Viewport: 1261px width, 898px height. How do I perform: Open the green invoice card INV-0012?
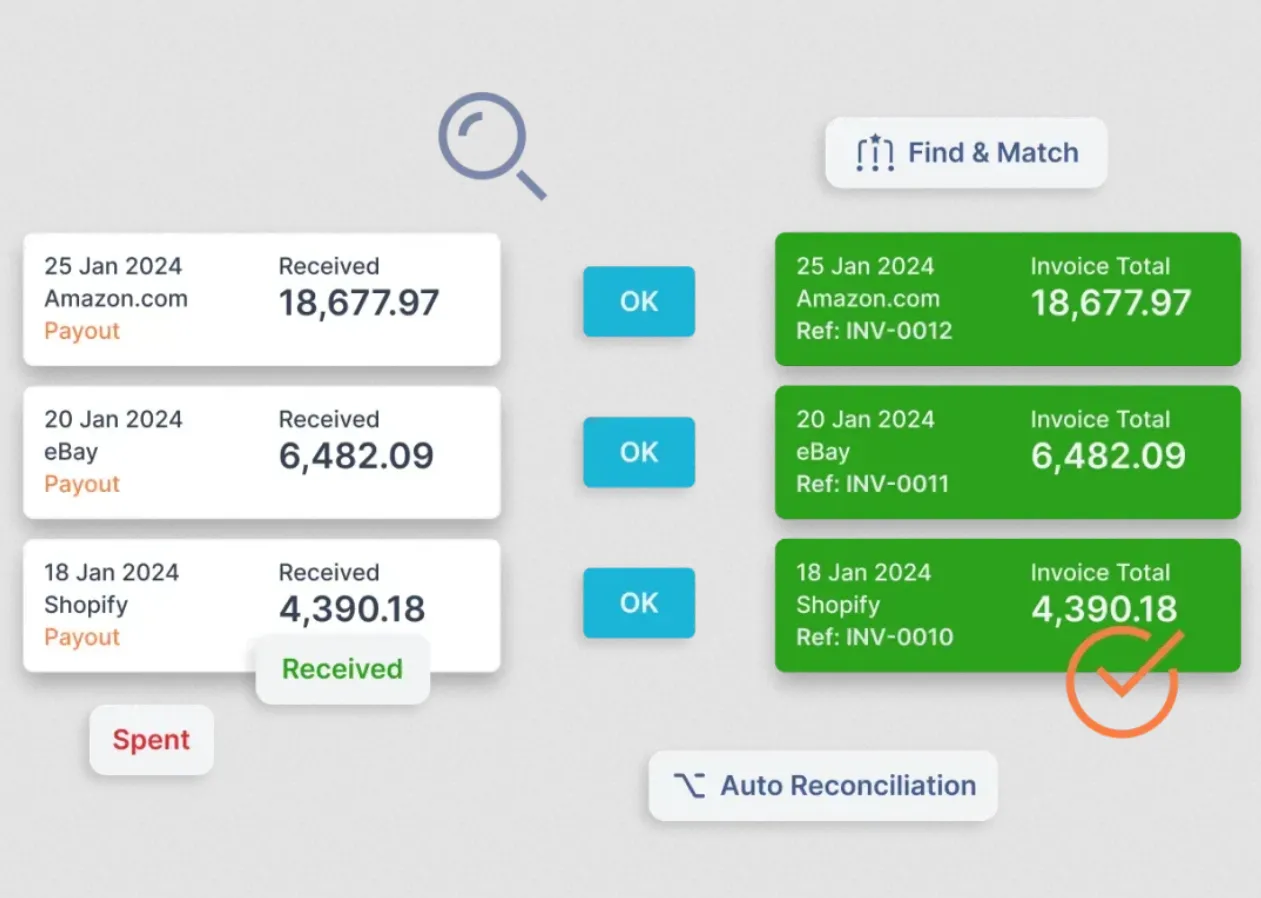click(1008, 299)
